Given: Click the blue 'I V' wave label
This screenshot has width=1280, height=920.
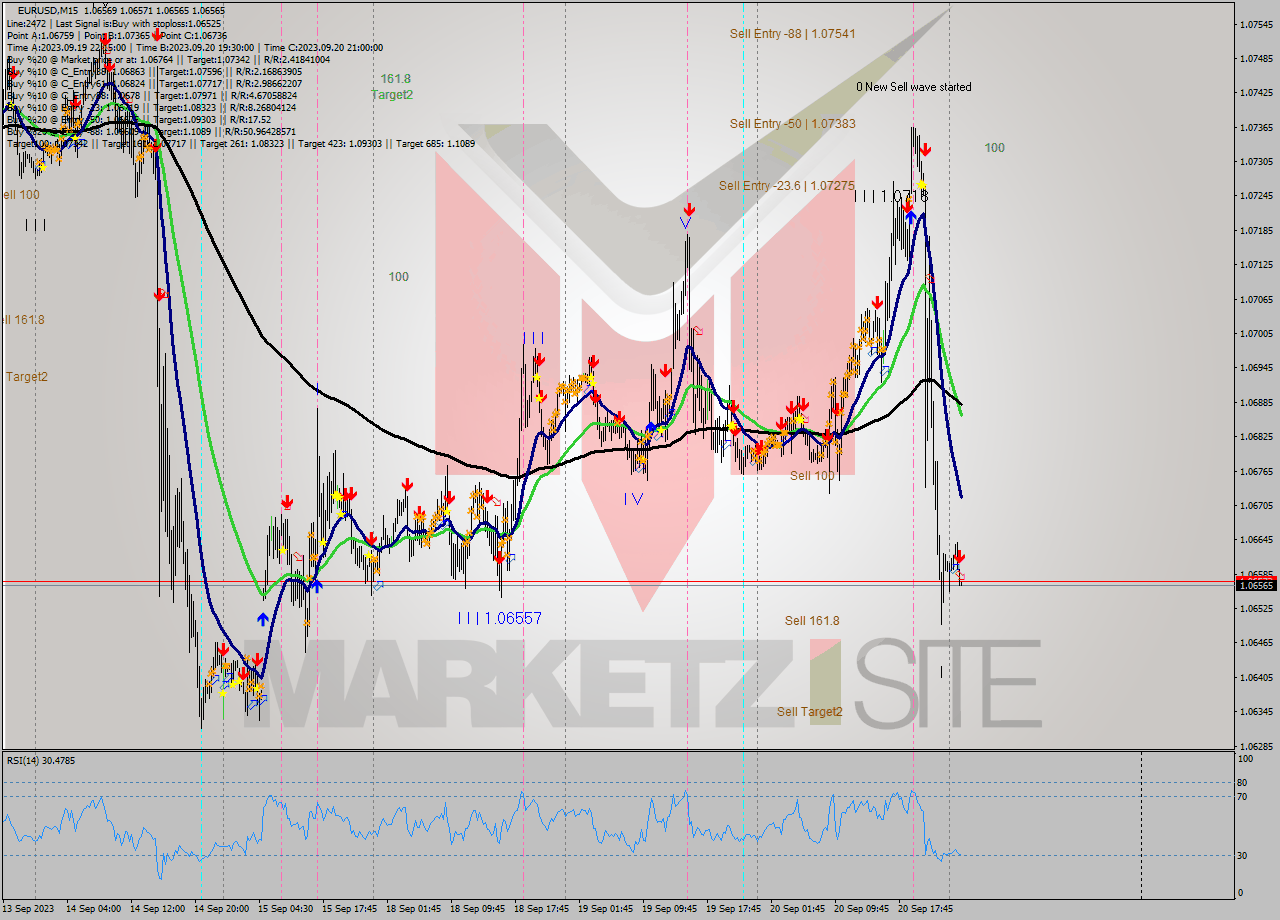Looking at the screenshot, I should [633, 499].
